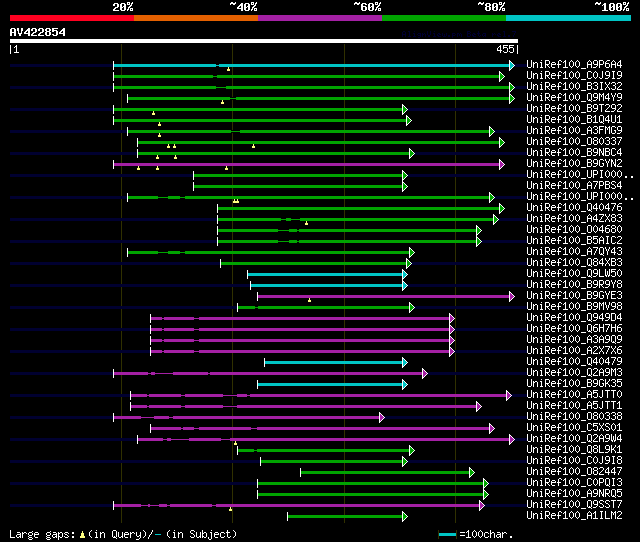Select the UniRef100_A9NRQ5 label
The width and height of the screenshot is (640, 542).
(574, 494)
